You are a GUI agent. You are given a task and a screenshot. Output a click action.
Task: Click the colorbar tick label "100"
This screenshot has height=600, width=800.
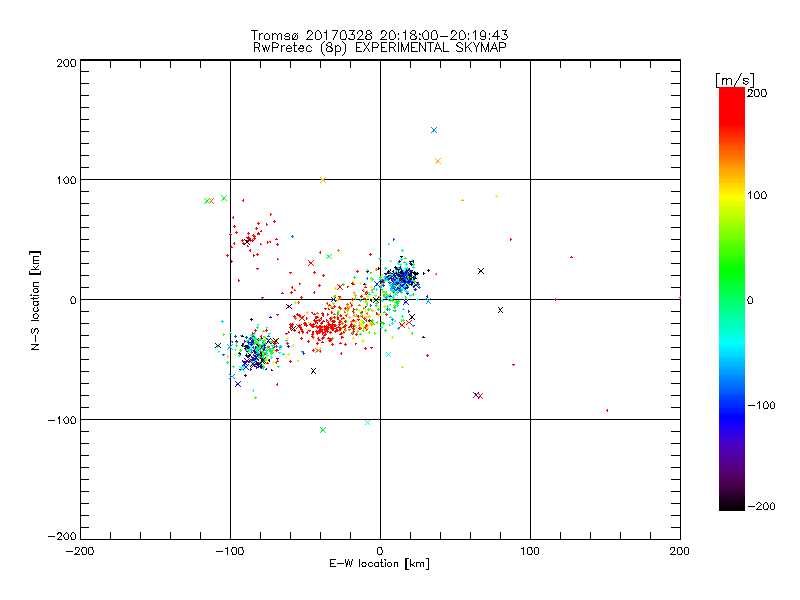point(757,195)
